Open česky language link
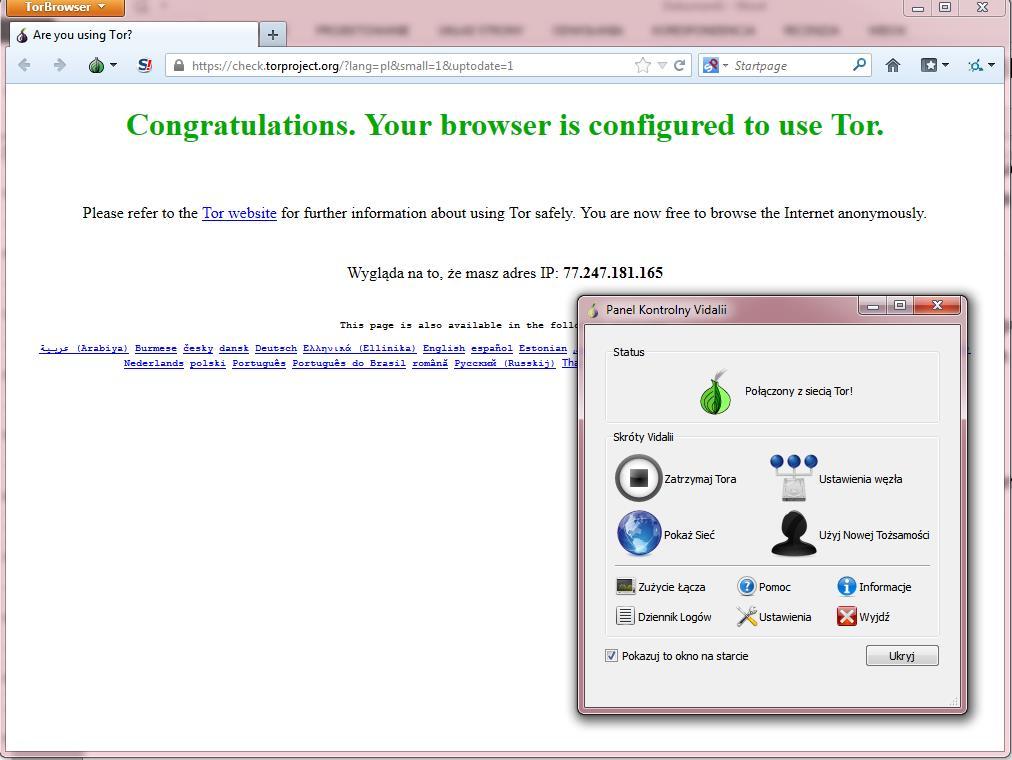This screenshot has width=1012, height=760. pos(198,348)
